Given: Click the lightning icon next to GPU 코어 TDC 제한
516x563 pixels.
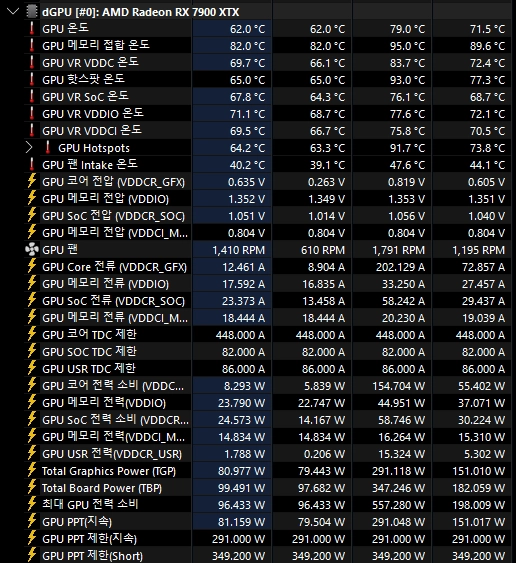Looking at the screenshot, I should (32, 335).
